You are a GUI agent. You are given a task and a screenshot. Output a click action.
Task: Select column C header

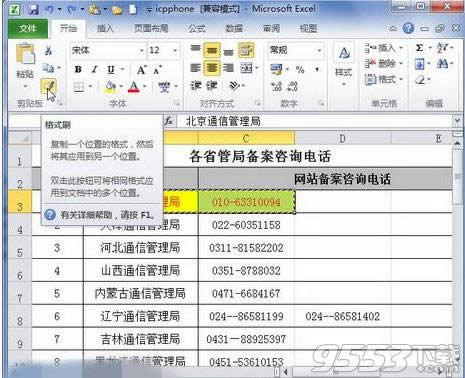click(246, 138)
